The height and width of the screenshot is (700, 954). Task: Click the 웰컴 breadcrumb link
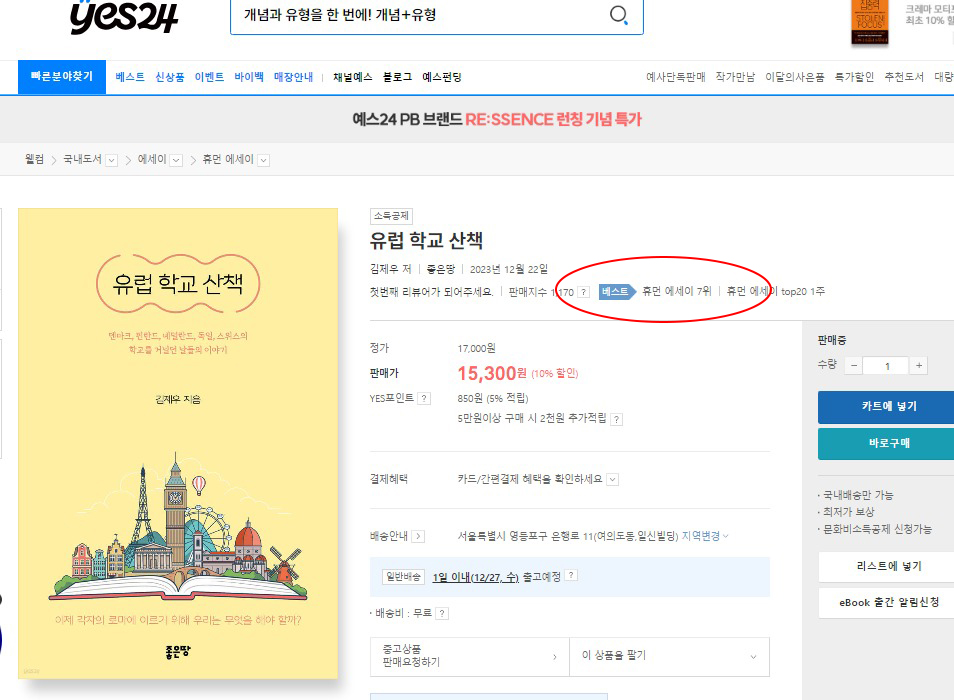coord(34,159)
